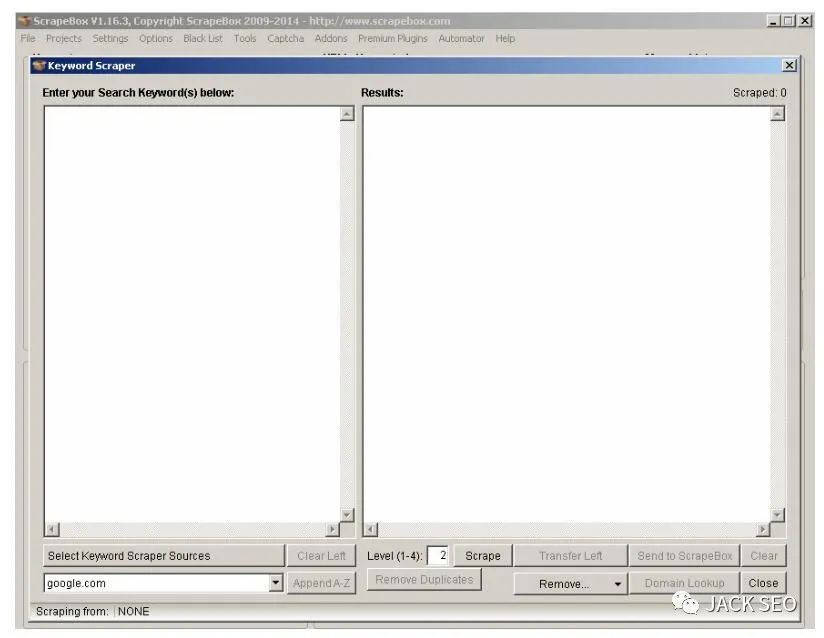
Task: Click the Level (1-4) input field
Action: (437, 555)
